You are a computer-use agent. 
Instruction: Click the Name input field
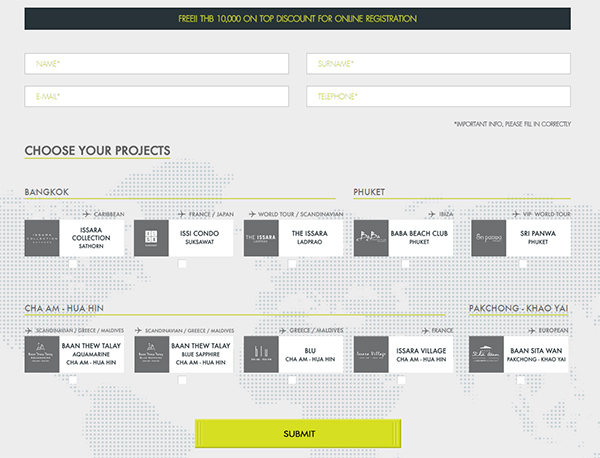(x=157, y=64)
